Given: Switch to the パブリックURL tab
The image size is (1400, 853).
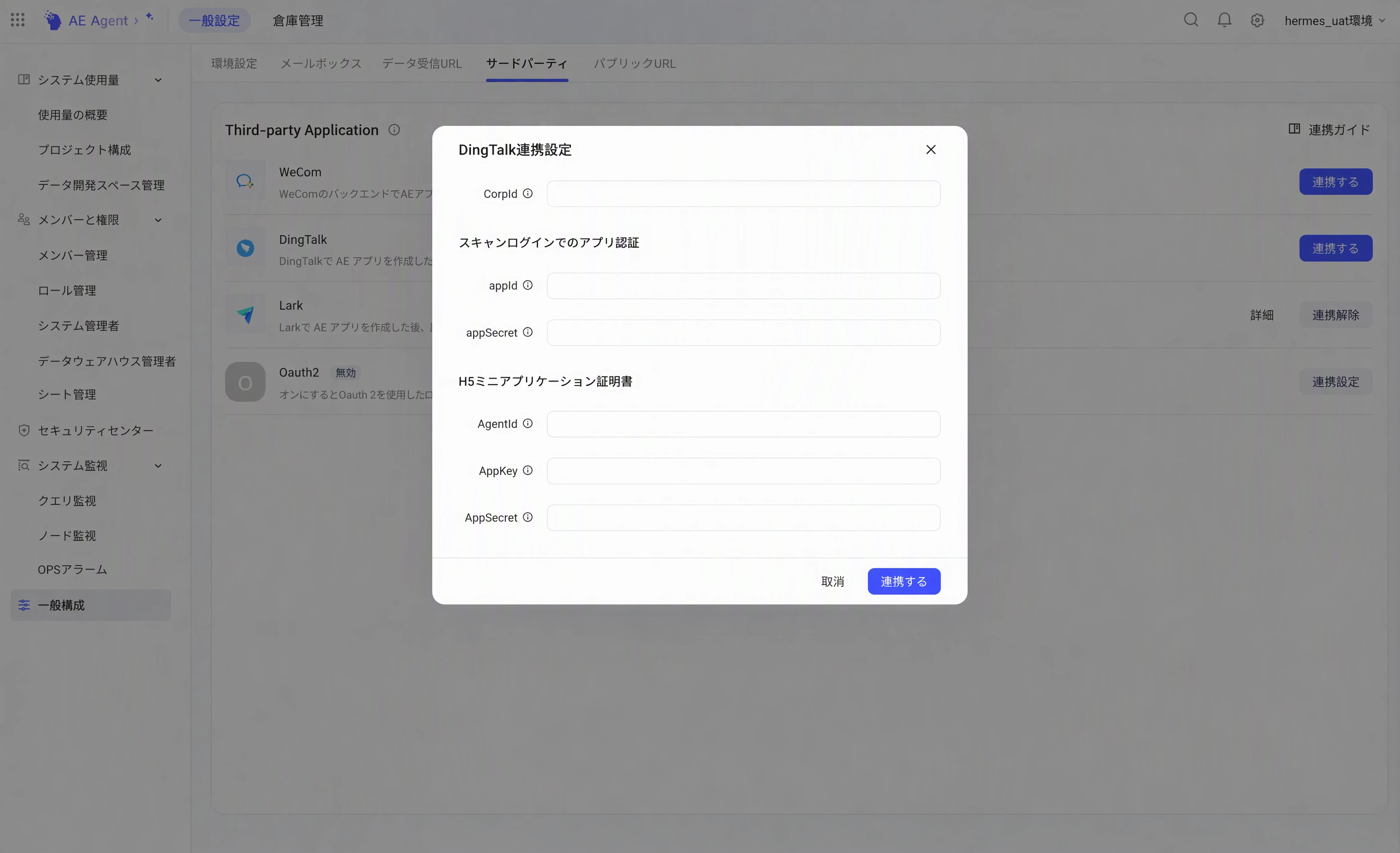Looking at the screenshot, I should [x=635, y=63].
